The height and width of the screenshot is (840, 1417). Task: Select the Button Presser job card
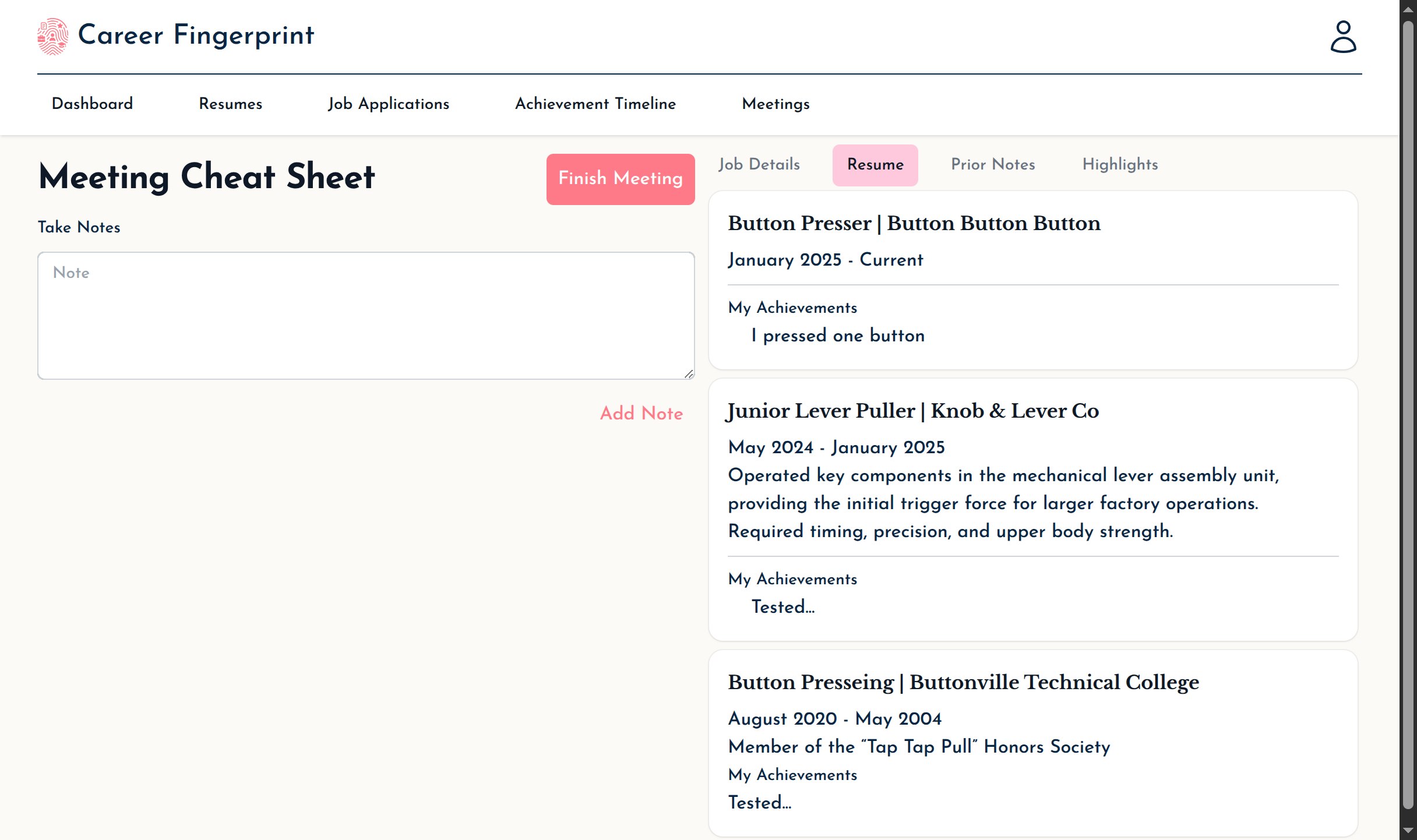(1032, 283)
